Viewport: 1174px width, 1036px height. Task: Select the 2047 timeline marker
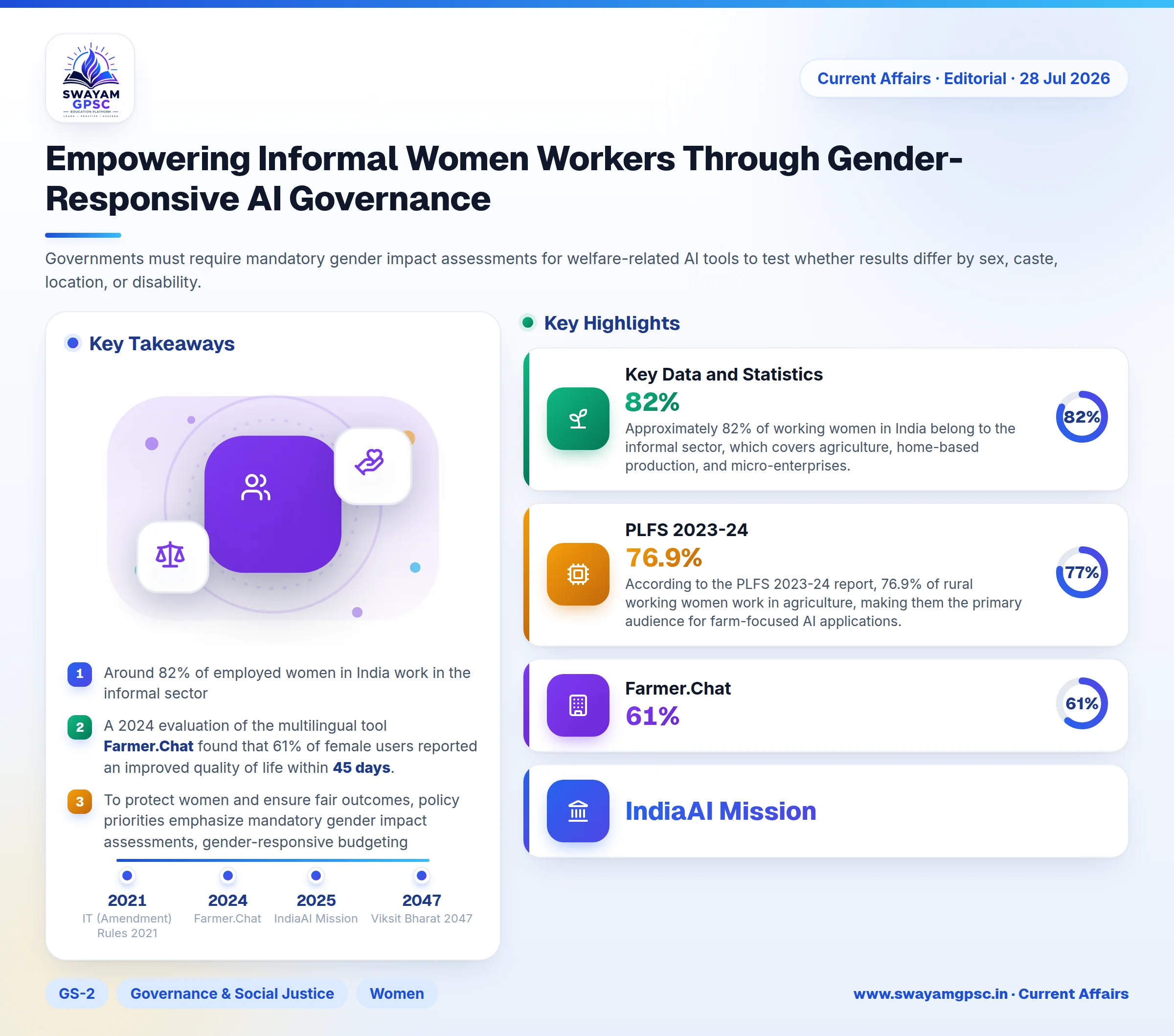pos(422,875)
